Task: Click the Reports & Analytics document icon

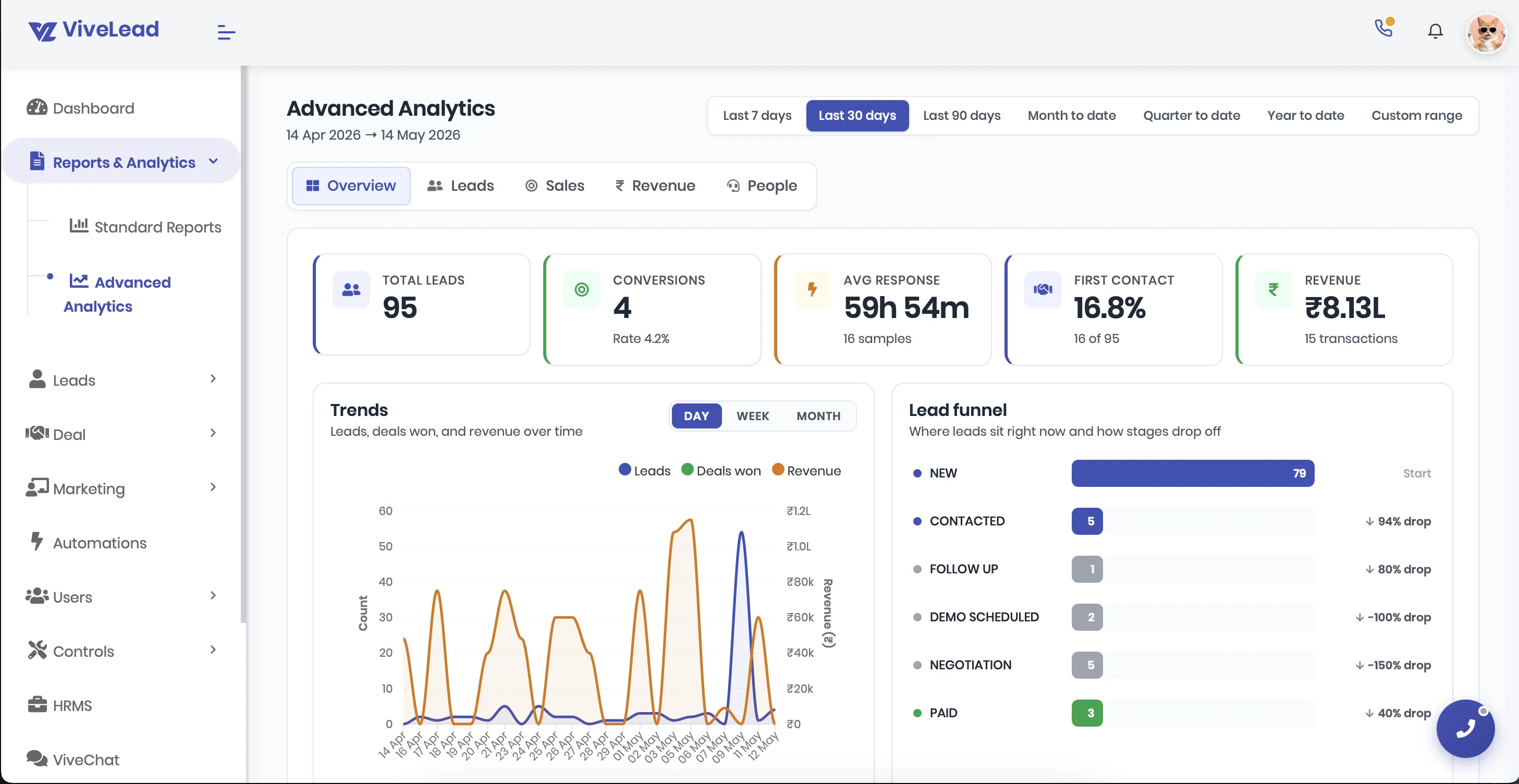Action: pyautogui.click(x=37, y=161)
